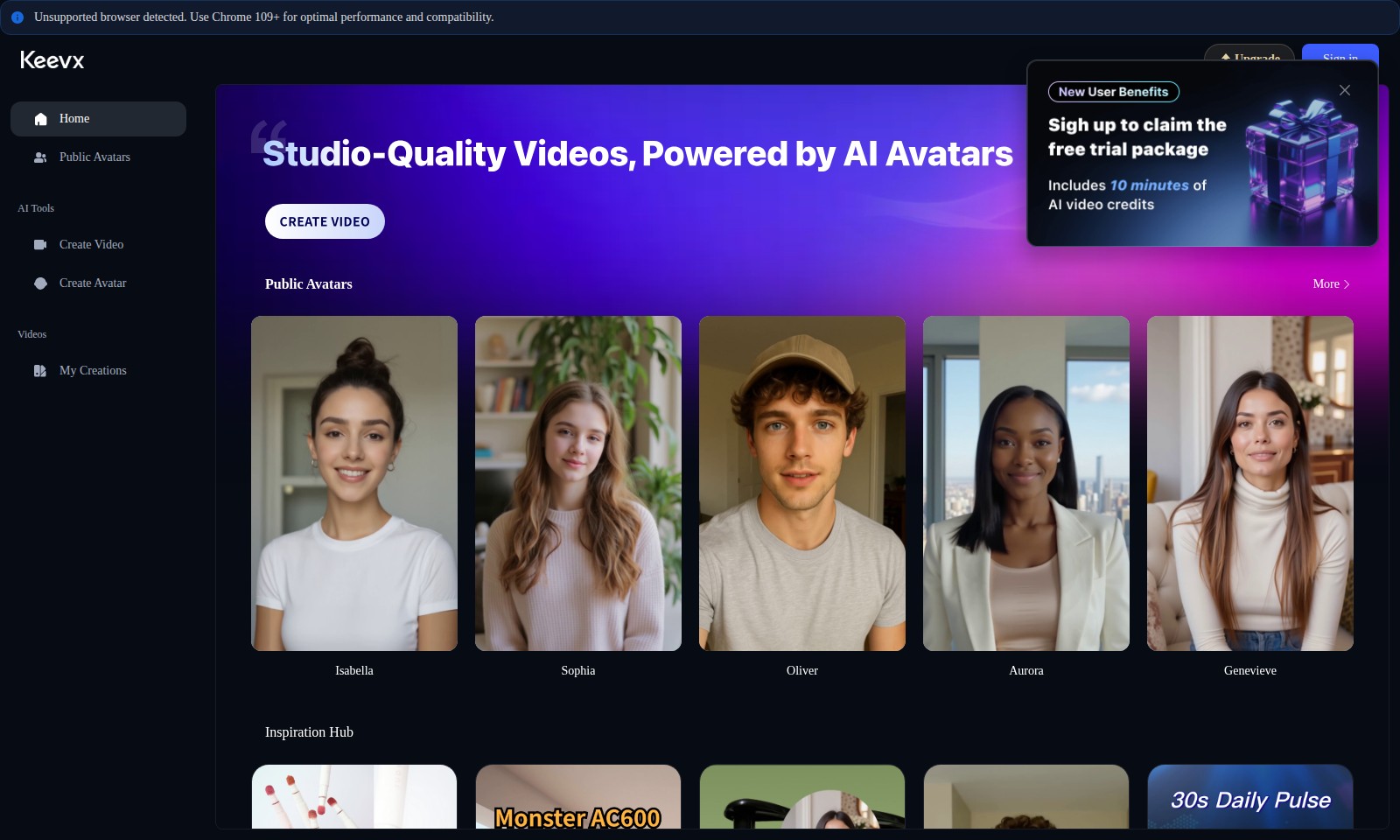Viewport: 1400px width, 840px height.
Task: Click the Sign up free trial headline
Action: 1137,137
